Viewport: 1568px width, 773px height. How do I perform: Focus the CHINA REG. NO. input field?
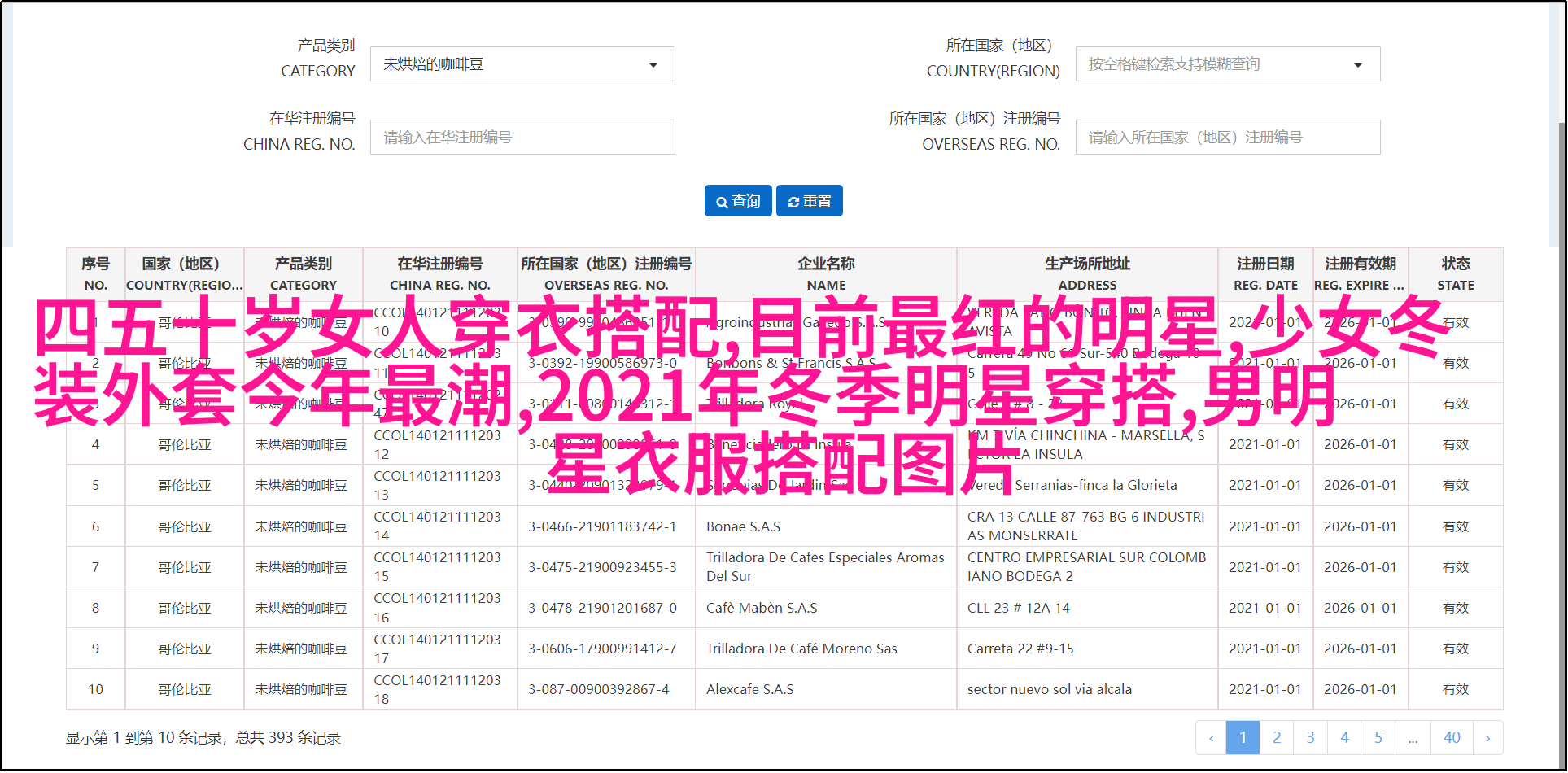(x=522, y=138)
